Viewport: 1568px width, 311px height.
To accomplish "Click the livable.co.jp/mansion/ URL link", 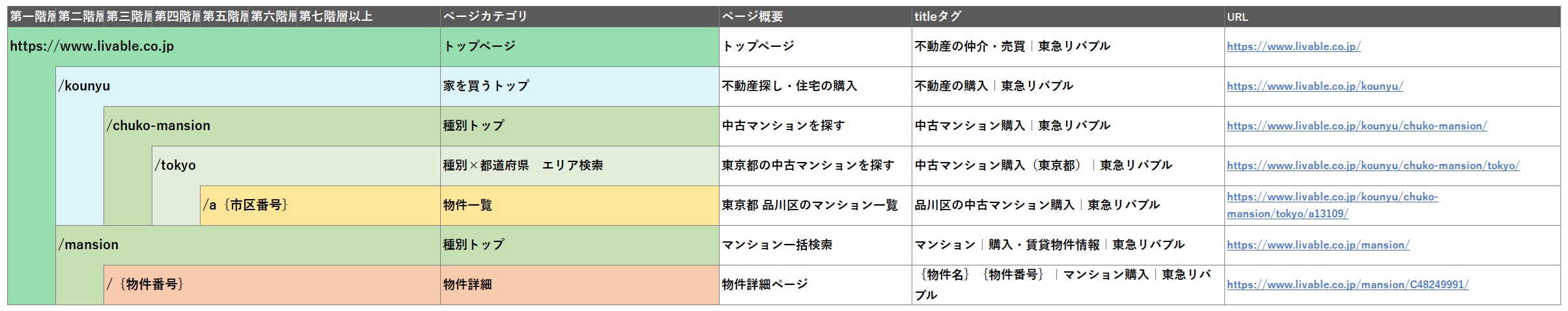I will (x=1318, y=245).
